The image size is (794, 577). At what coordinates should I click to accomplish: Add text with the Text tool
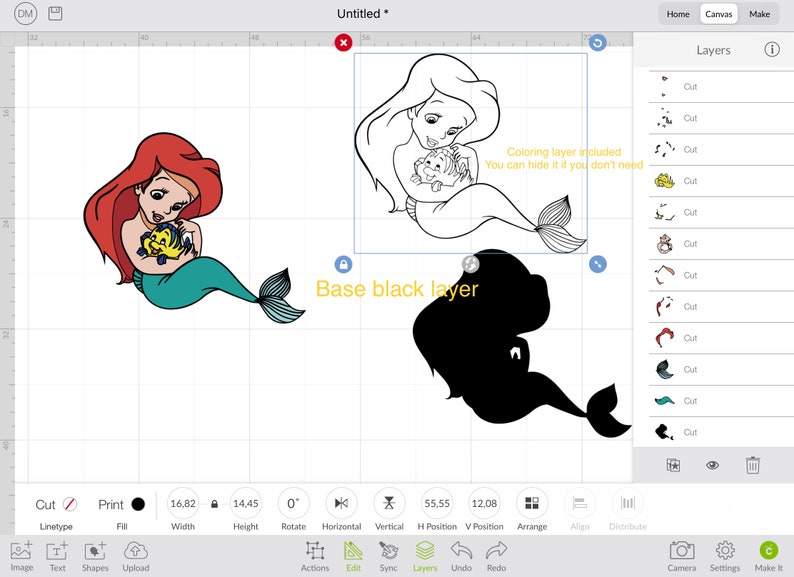point(57,556)
